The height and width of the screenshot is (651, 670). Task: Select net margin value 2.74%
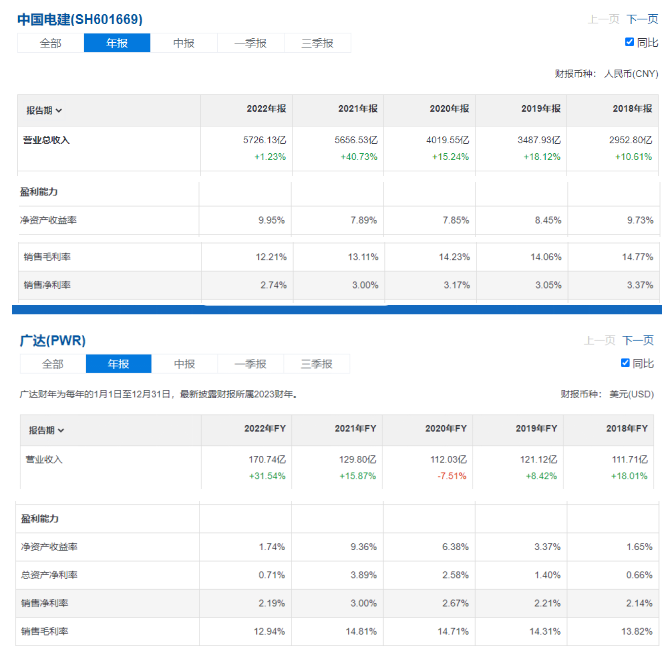(x=274, y=285)
